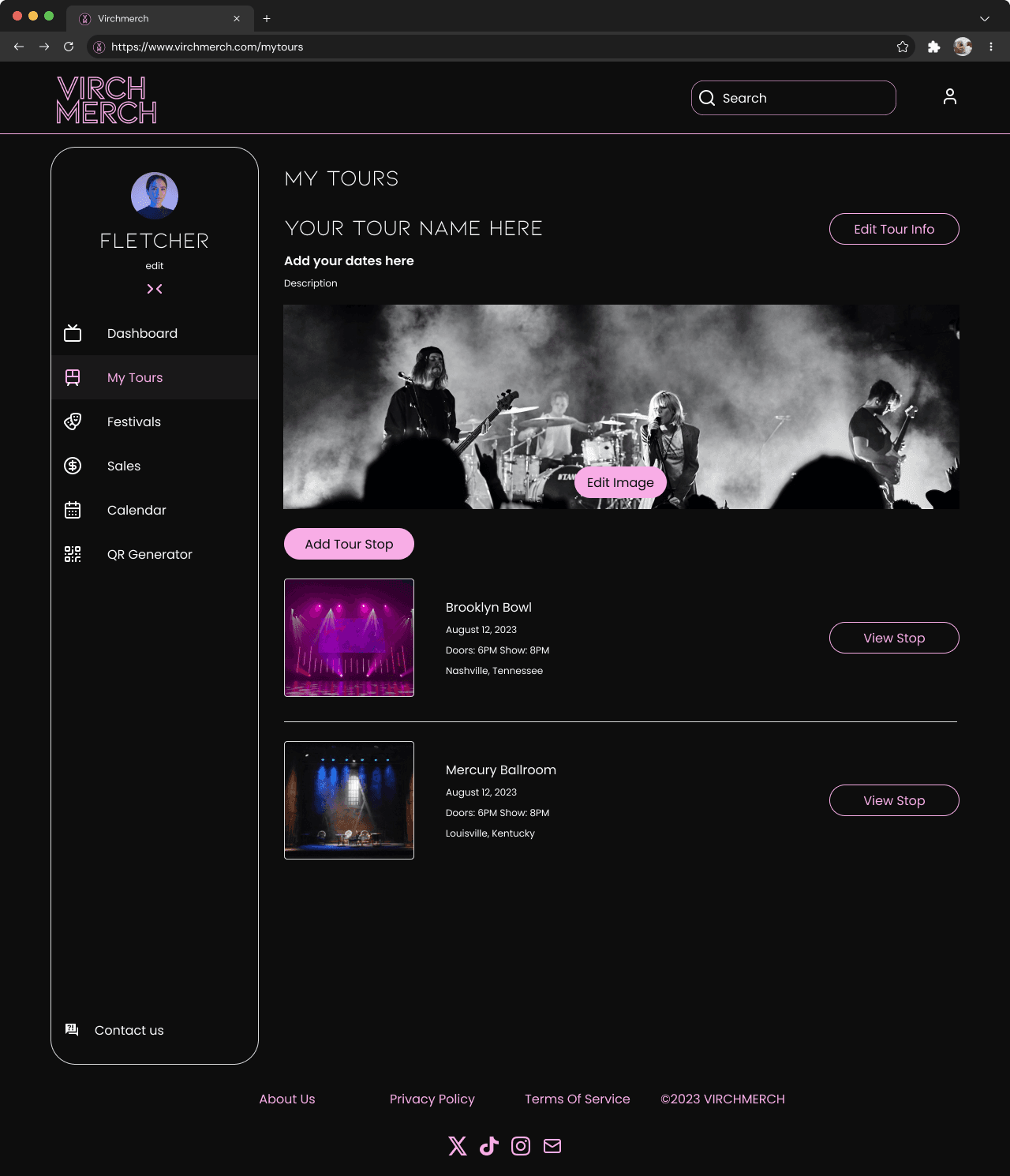The image size is (1010, 1176).
Task: View Stop for Brooklyn Bowl
Action: [x=894, y=638]
